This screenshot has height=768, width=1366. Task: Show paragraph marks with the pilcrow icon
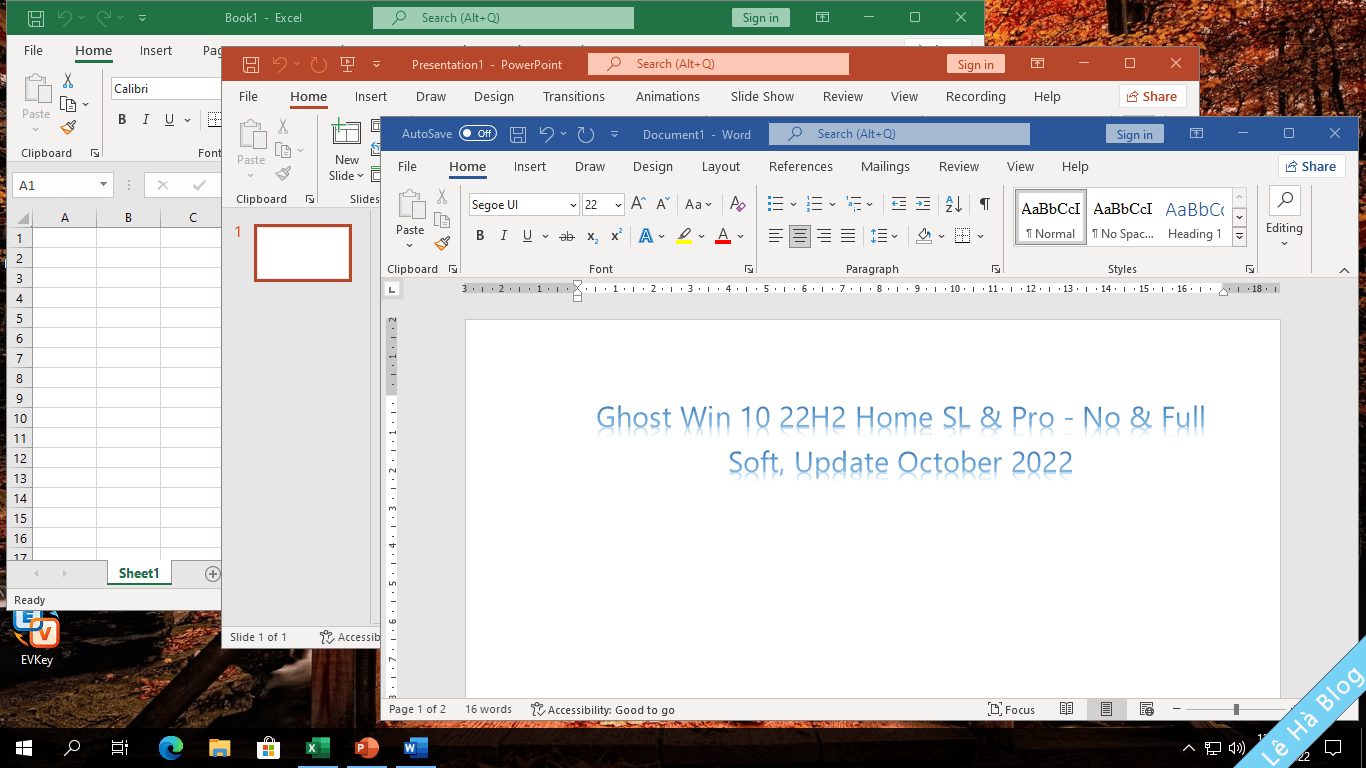[x=985, y=204]
